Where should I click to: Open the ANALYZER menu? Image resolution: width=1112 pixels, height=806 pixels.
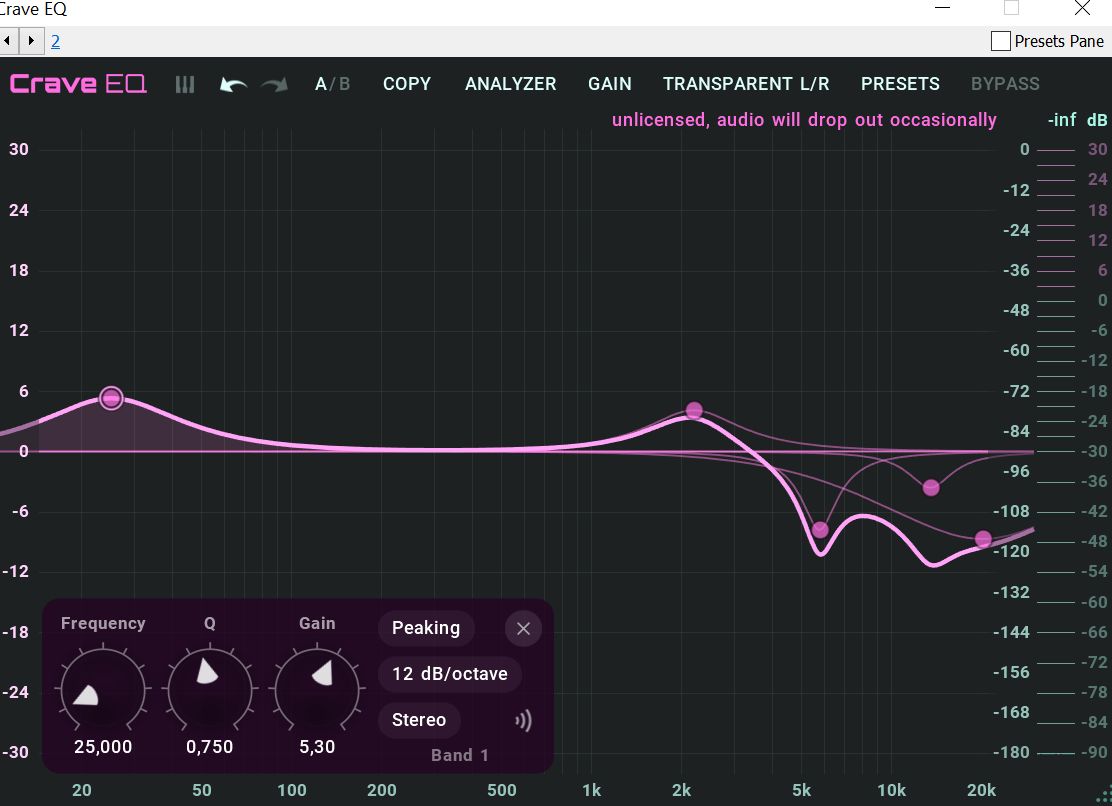510,84
